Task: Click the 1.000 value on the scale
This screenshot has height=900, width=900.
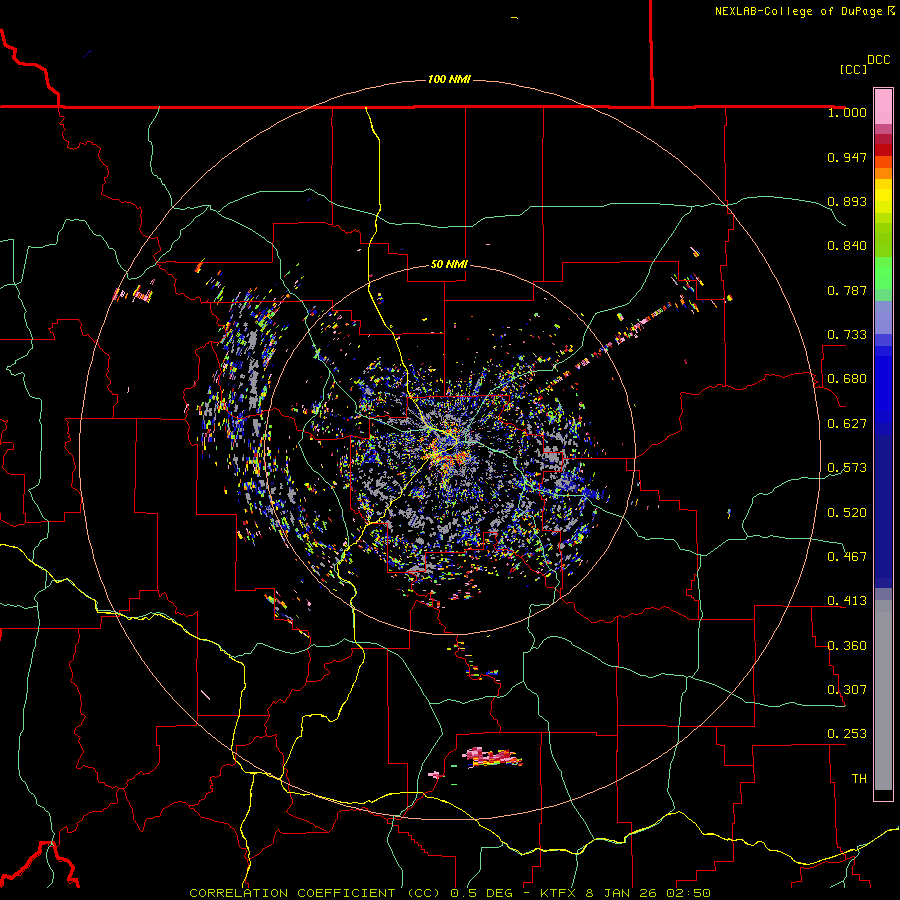Action: 847,112
